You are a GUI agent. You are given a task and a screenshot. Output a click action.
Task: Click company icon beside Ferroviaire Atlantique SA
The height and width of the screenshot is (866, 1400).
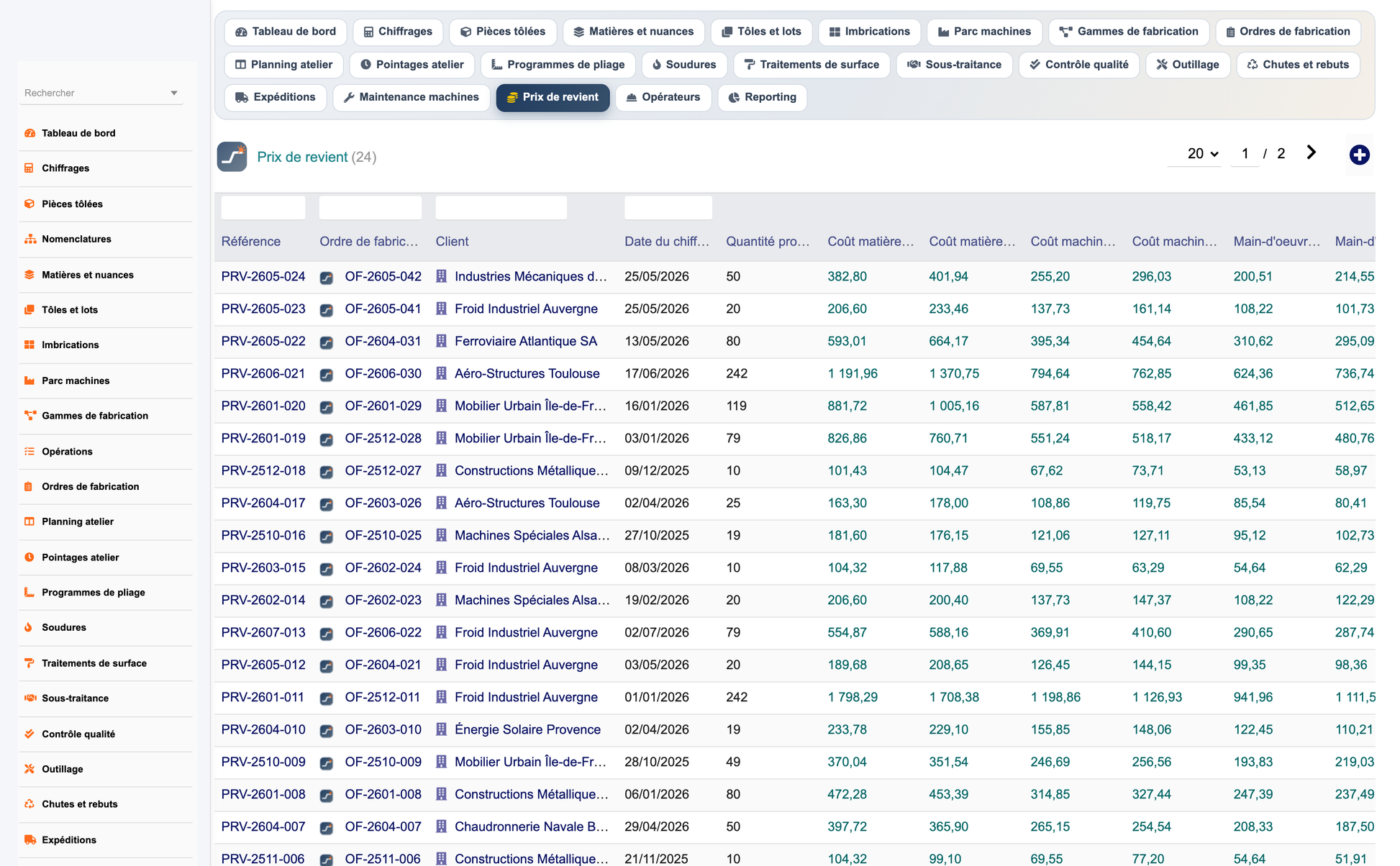coord(442,342)
